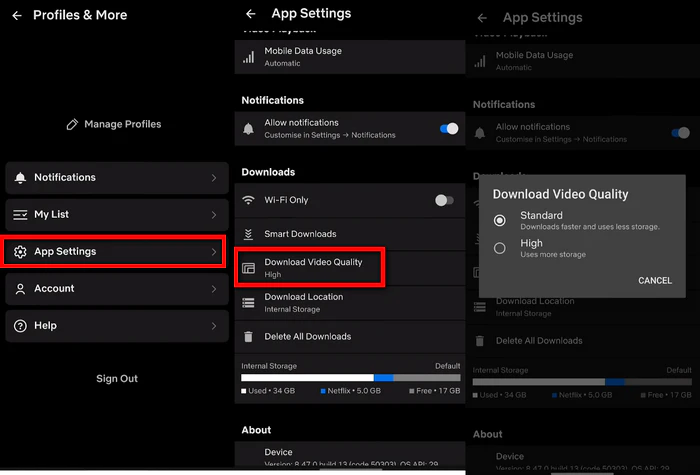The height and width of the screenshot is (475, 700).
Task: Open the Download Location setting
Action: 350,303
